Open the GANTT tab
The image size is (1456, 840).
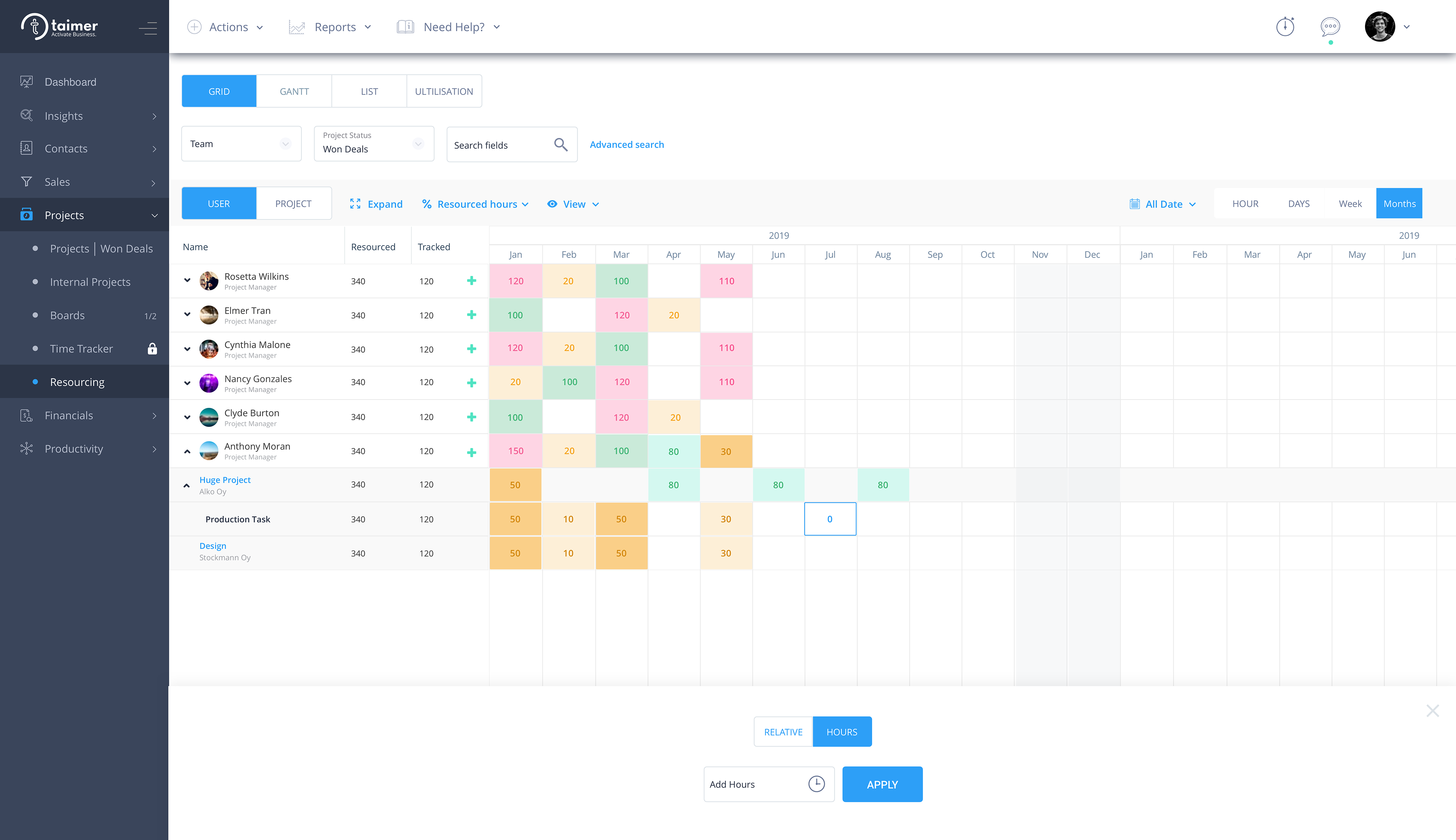(294, 91)
